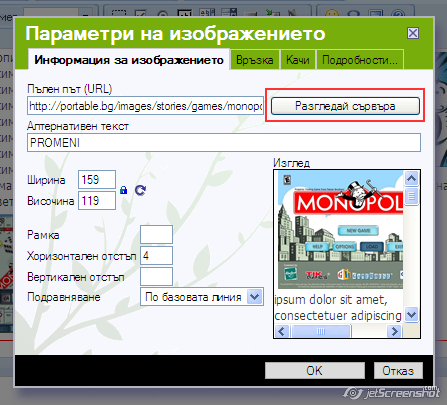Image resolution: width=447 pixels, height=405 pixels.
Task: Click the Monopoly preview image
Action: click(x=340, y=230)
